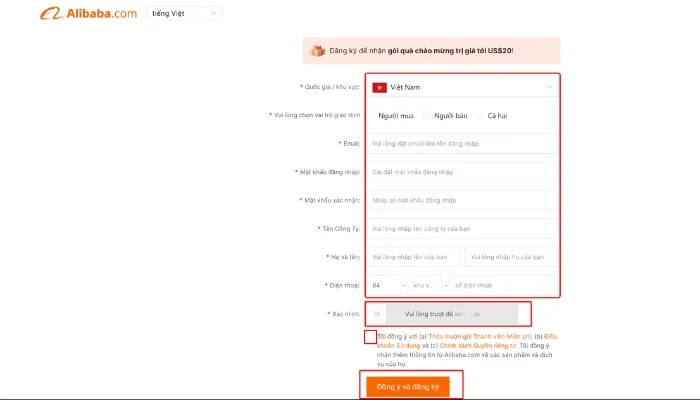Screen dimensions: 700x400
Task: Click the first name input field
Action: pos(413,257)
